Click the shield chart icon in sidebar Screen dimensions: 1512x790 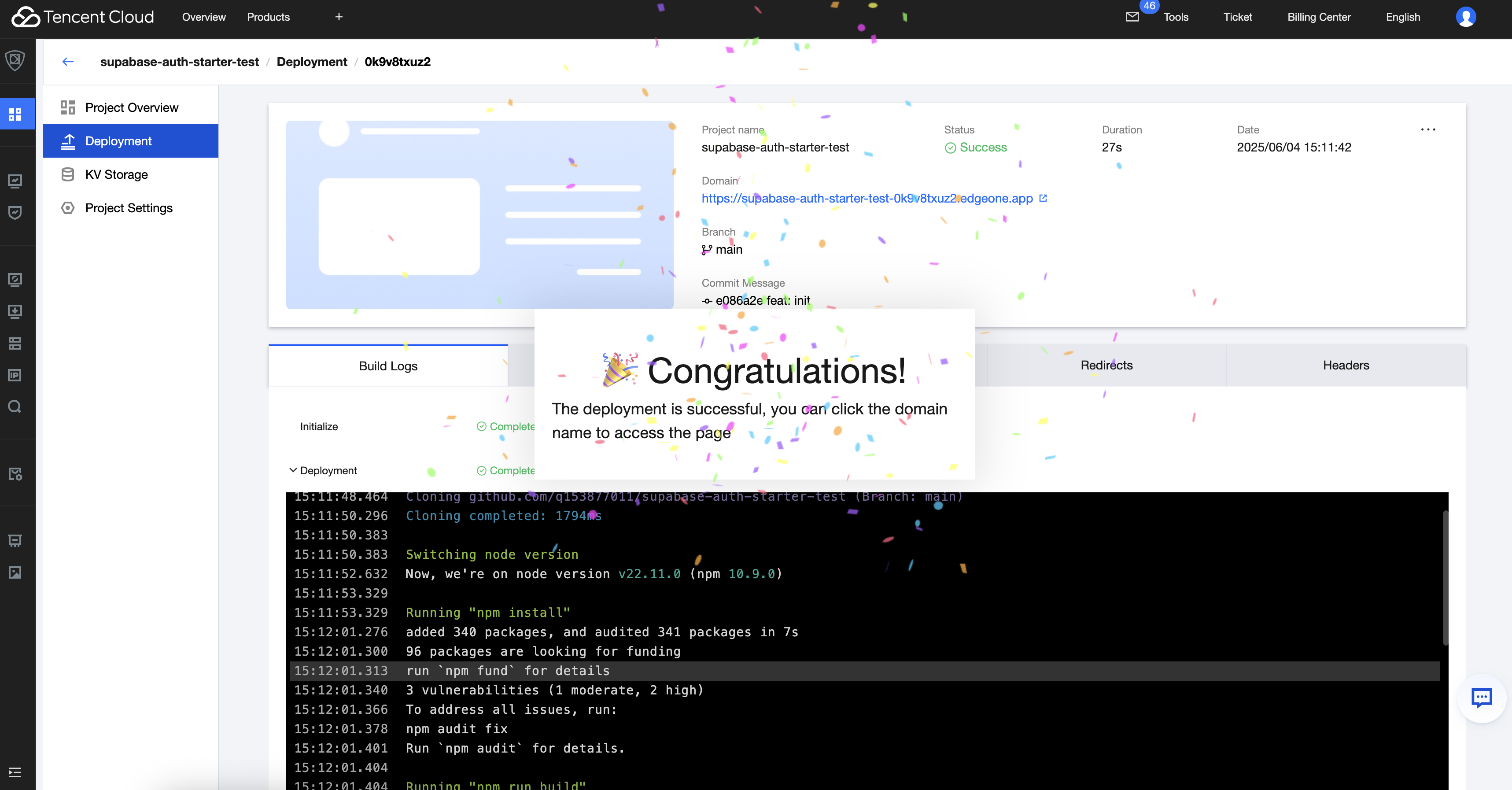pyautogui.click(x=15, y=212)
